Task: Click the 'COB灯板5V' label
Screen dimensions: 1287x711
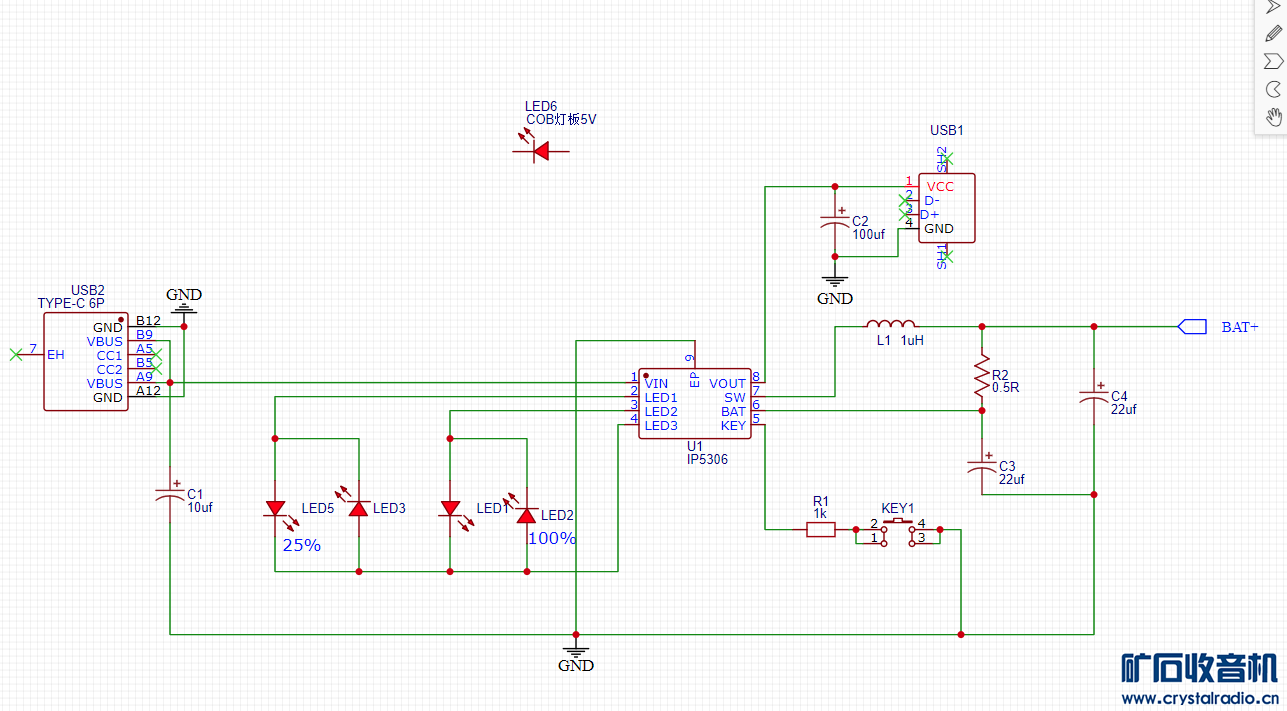Action: click(561, 119)
